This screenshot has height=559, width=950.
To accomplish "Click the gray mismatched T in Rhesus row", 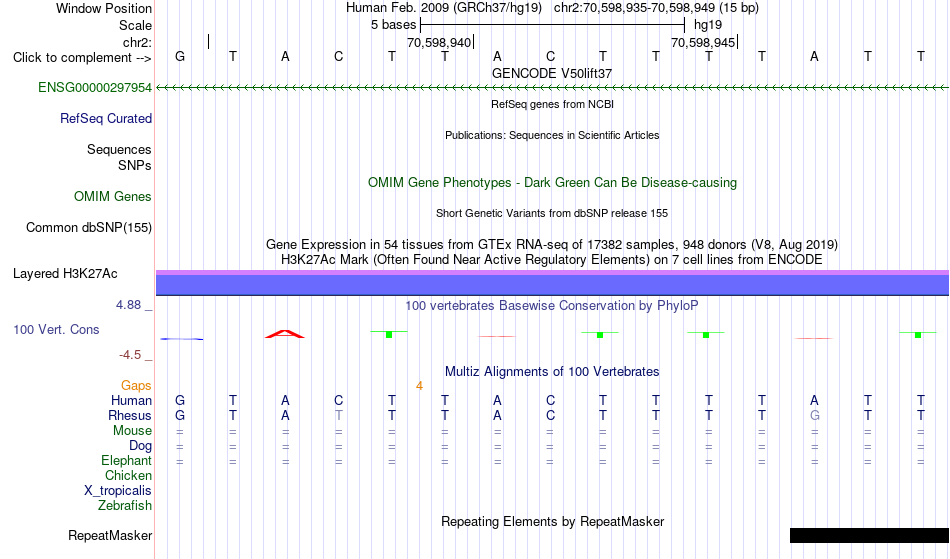I will click(x=339, y=415).
